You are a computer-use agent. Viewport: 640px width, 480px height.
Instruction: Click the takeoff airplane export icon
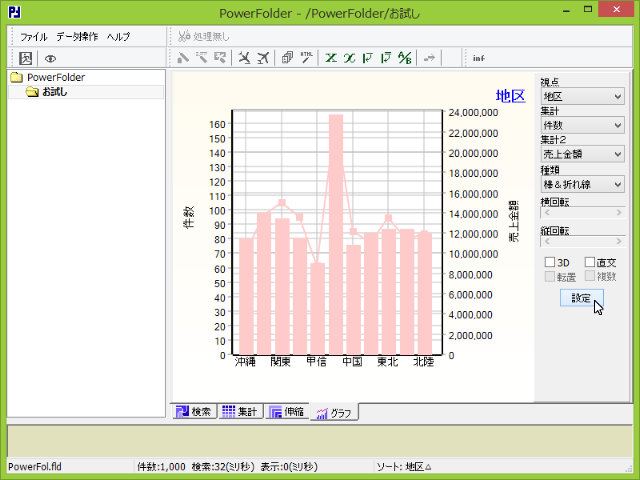click(x=263, y=58)
